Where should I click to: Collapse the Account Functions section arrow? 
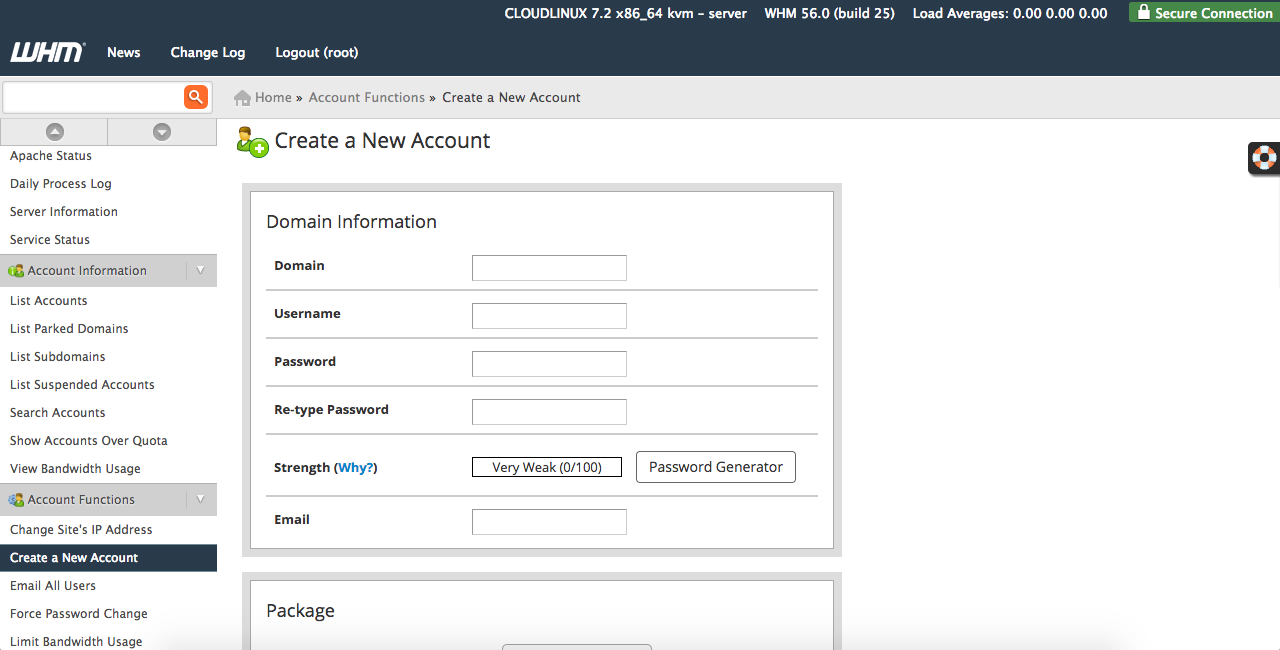pos(200,499)
